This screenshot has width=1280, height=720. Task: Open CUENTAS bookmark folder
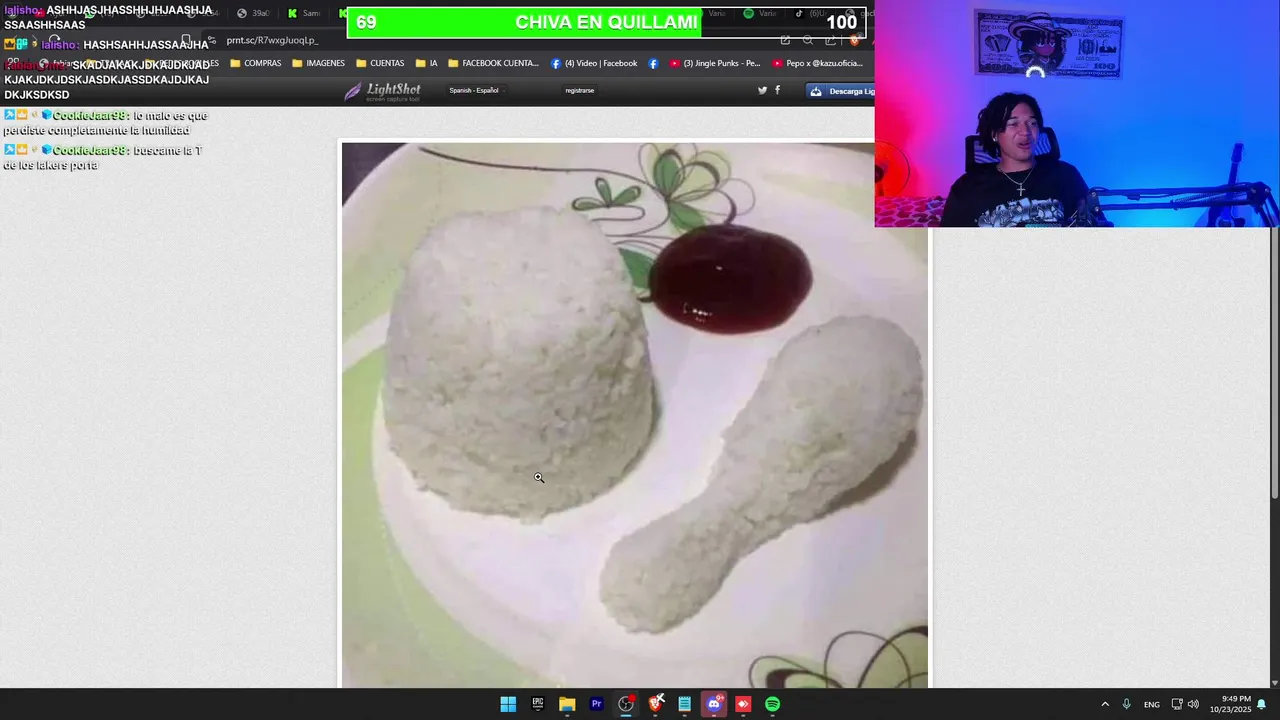[x=381, y=63]
